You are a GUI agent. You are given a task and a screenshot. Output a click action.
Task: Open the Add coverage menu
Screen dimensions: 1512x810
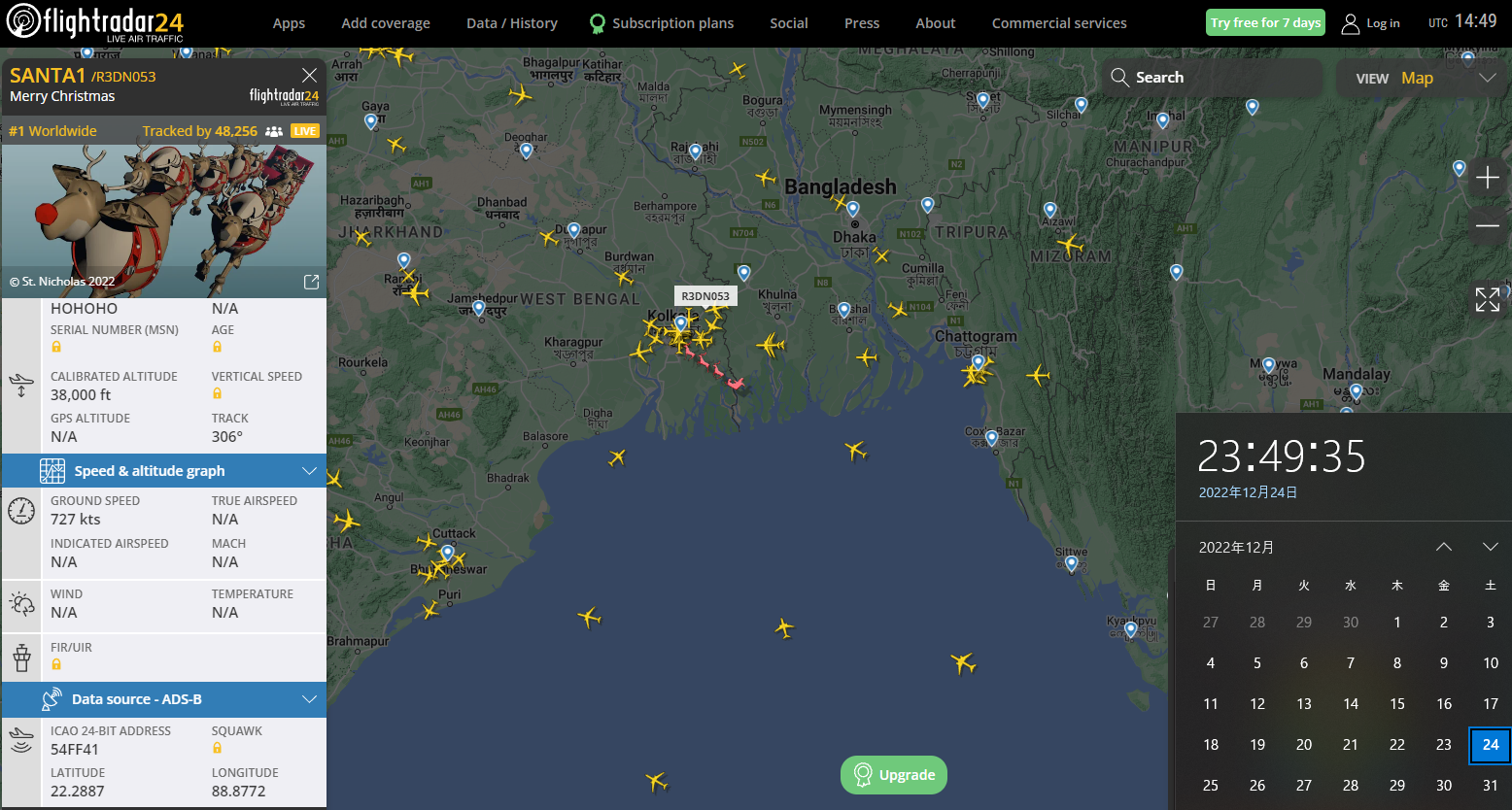tap(386, 23)
